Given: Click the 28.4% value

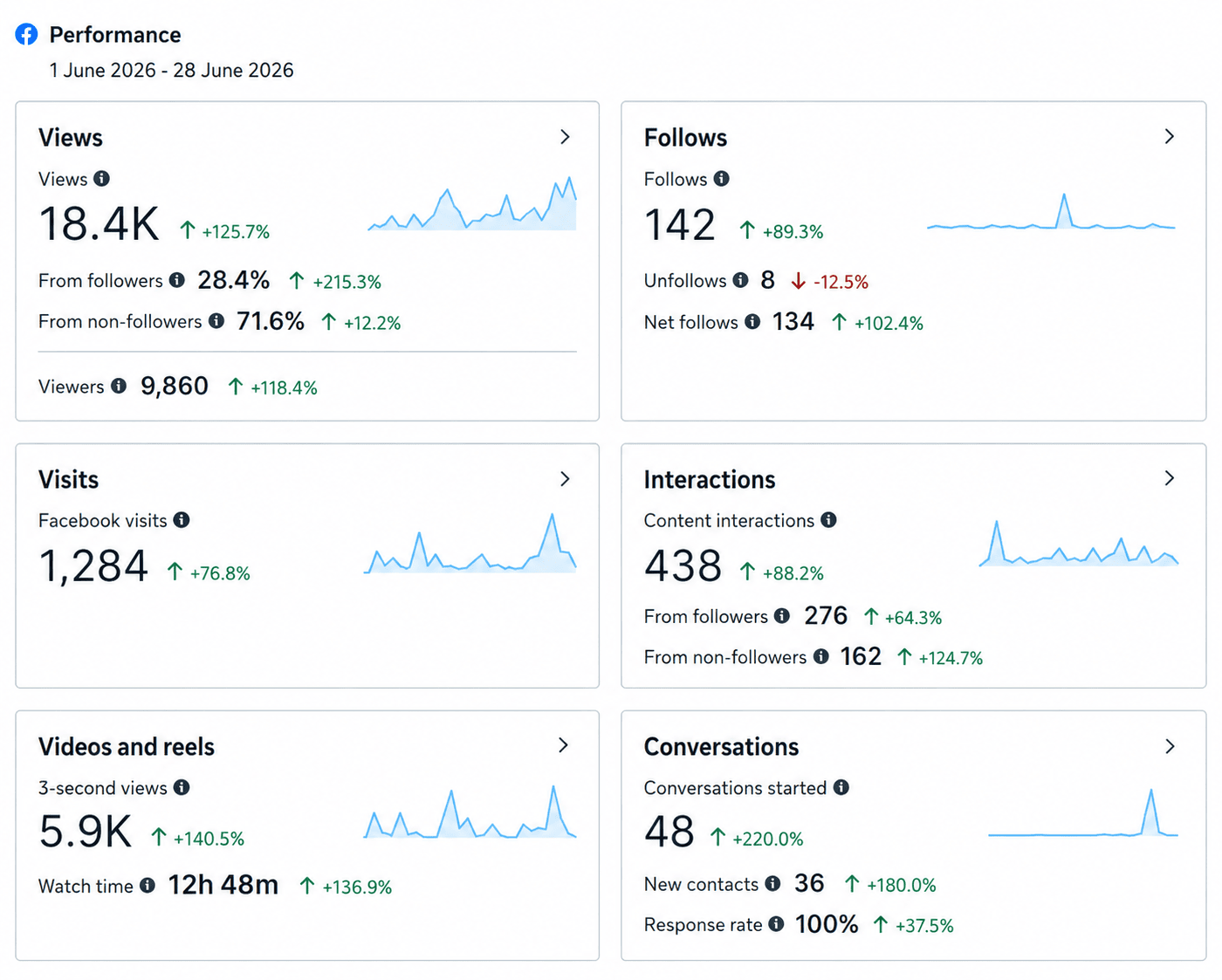Looking at the screenshot, I should pyautogui.click(x=233, y=280).
